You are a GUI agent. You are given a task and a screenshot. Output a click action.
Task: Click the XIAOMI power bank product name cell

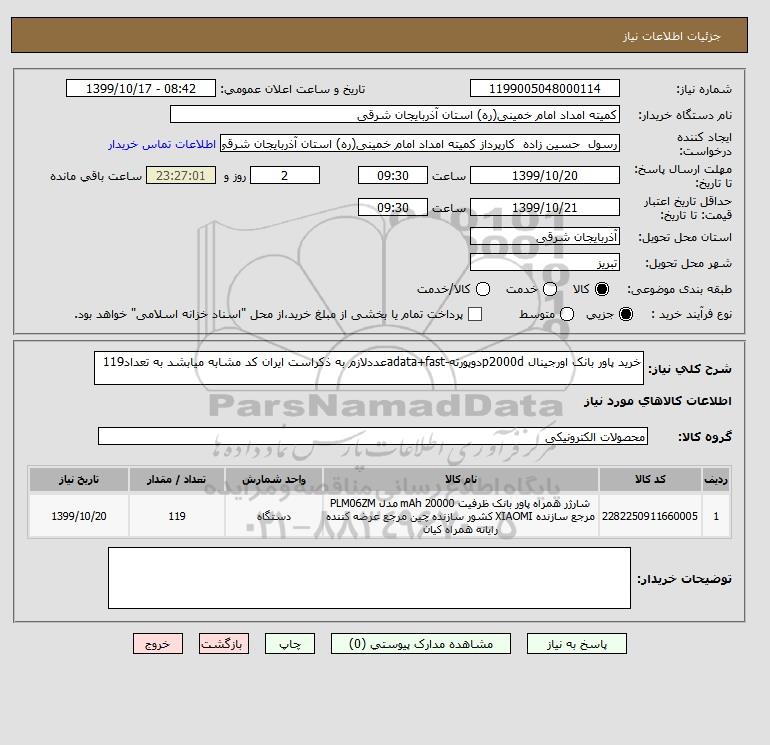point(461,516)
